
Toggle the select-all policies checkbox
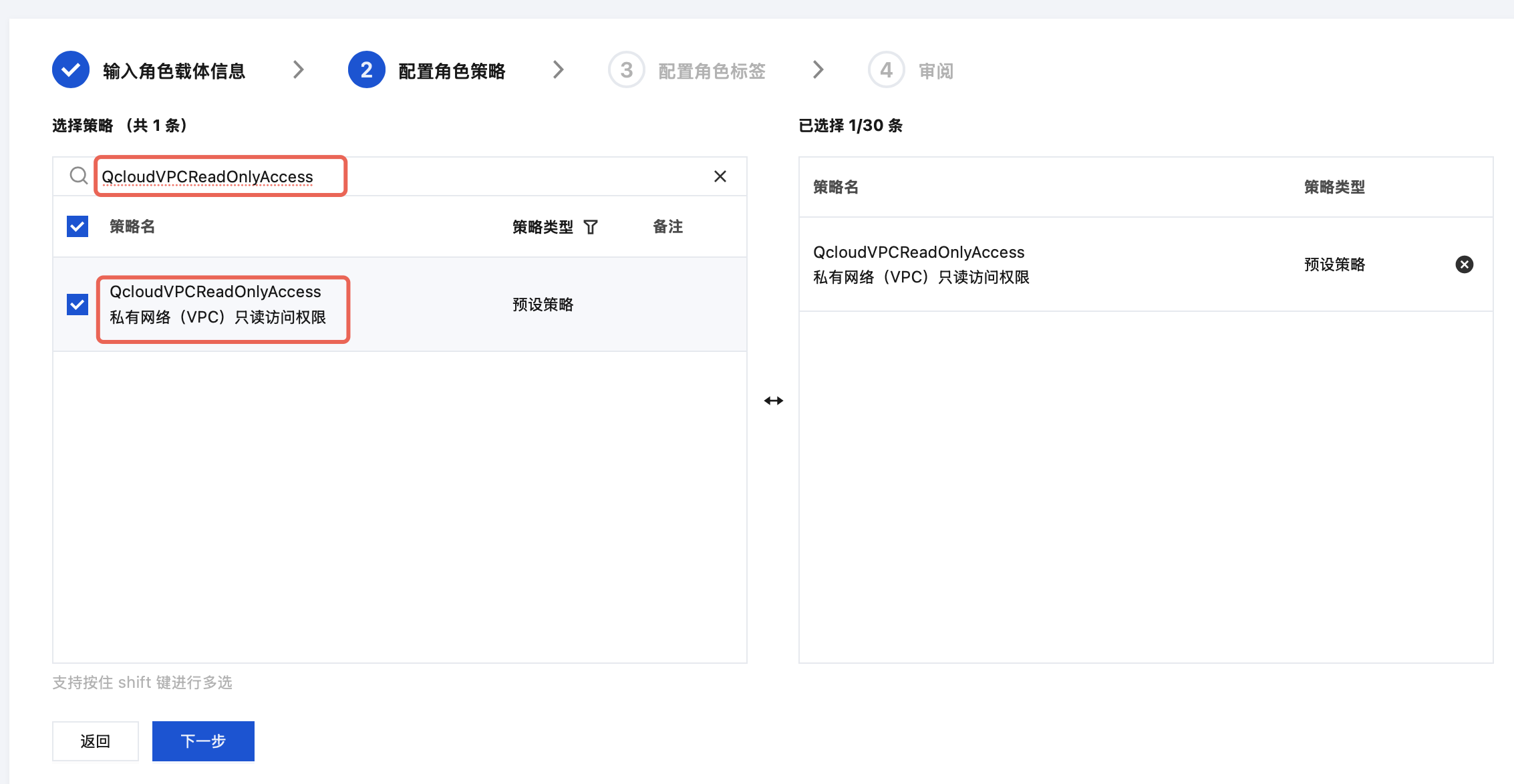[78, 226]
